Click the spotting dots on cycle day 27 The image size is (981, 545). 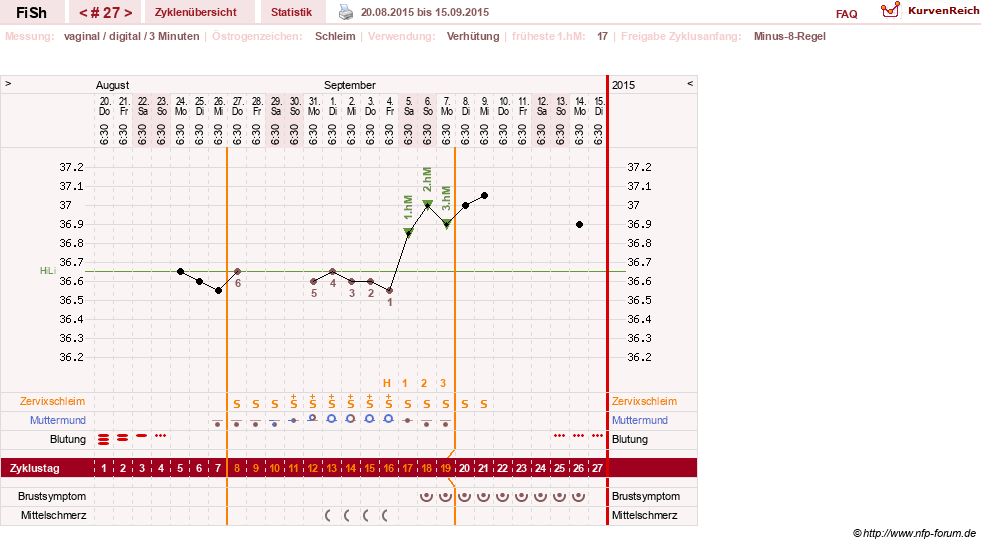tap(597, 435)
